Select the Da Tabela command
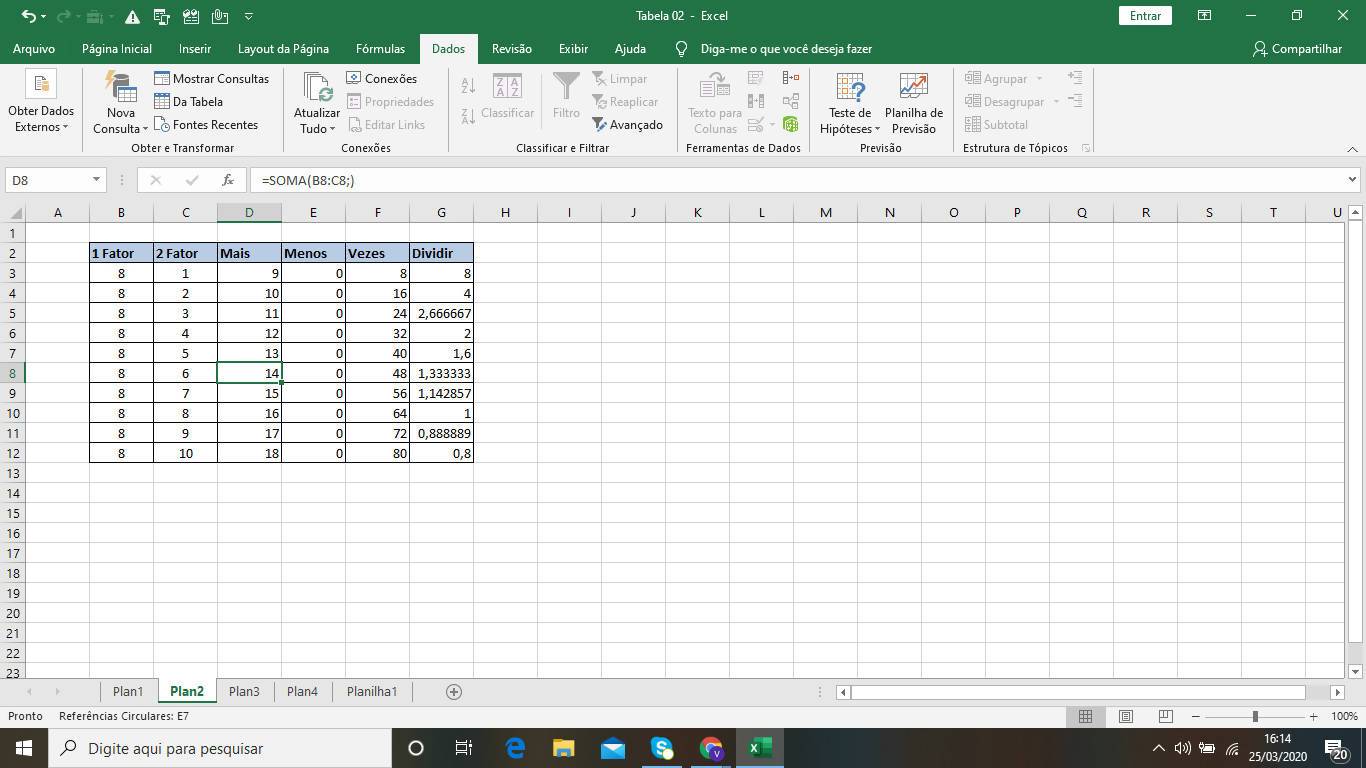The width and height of the screenshot is (1366, 768). click(x=188, y=101)
